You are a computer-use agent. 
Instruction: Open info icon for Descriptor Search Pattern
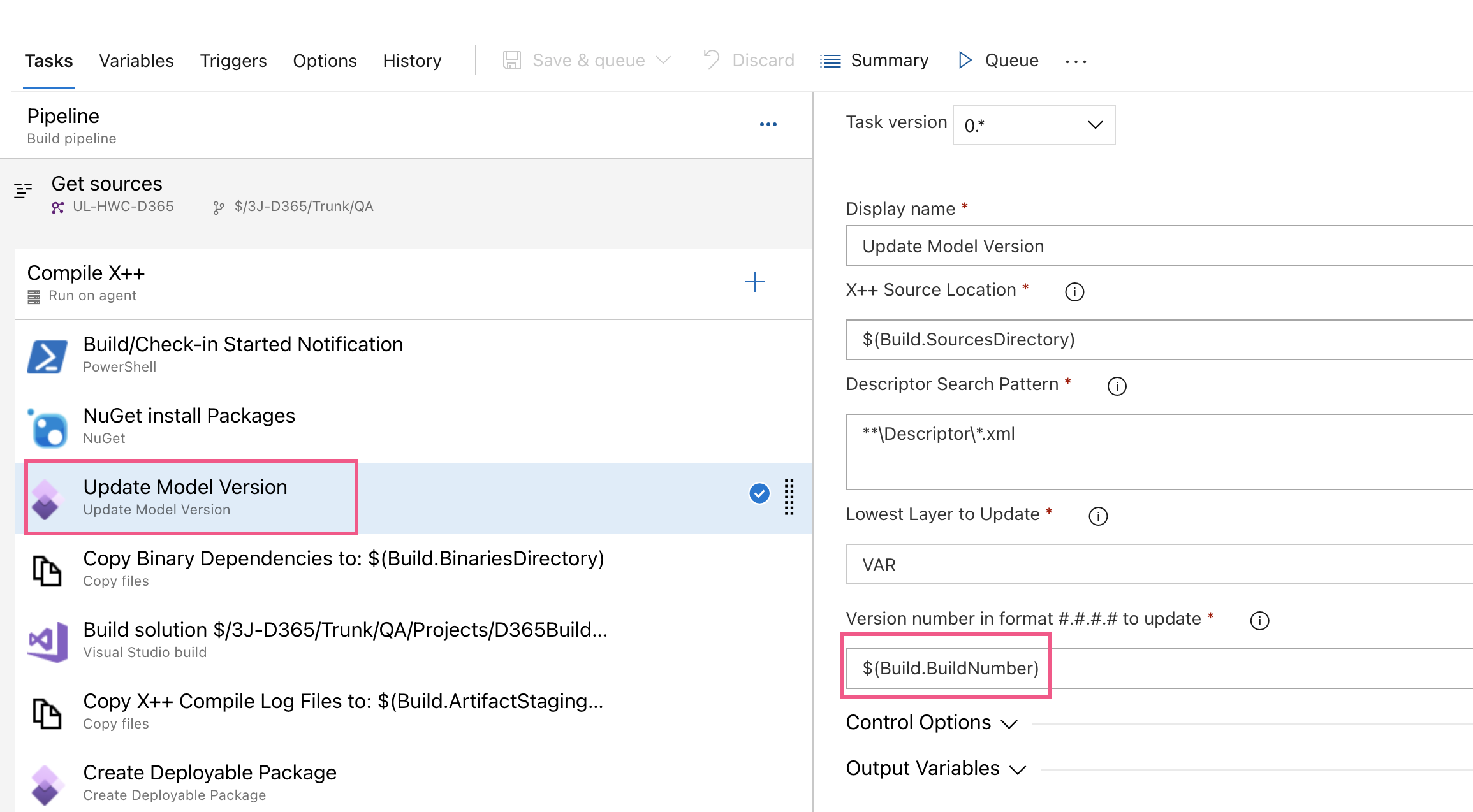coord(1117,386)
